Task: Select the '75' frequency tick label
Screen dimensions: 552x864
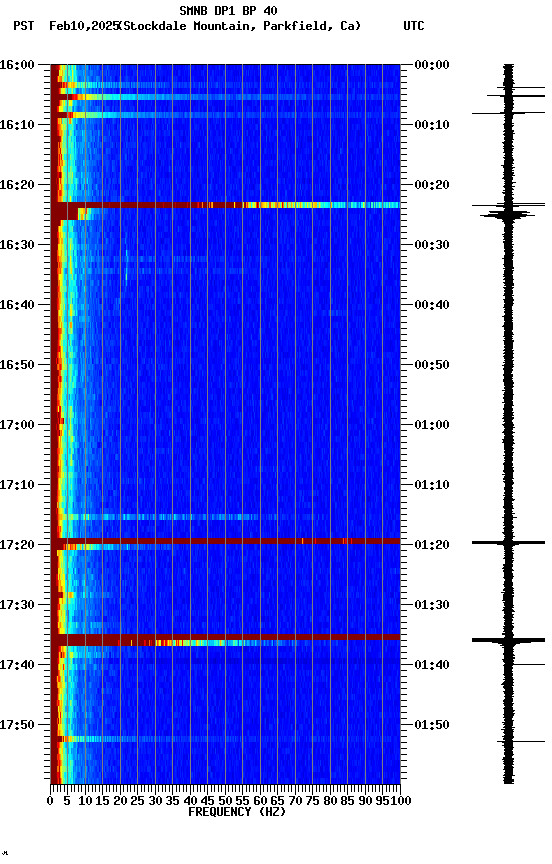Action: 312,801
